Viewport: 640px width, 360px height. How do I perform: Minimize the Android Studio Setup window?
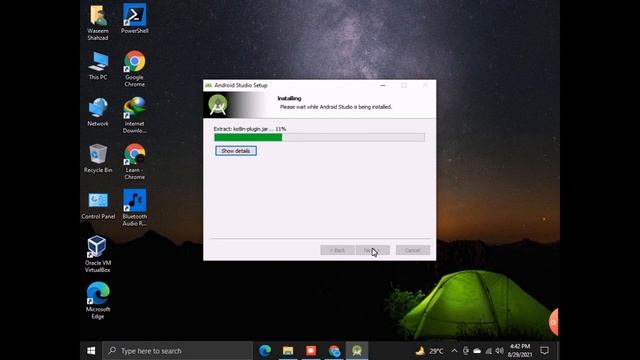382,85
